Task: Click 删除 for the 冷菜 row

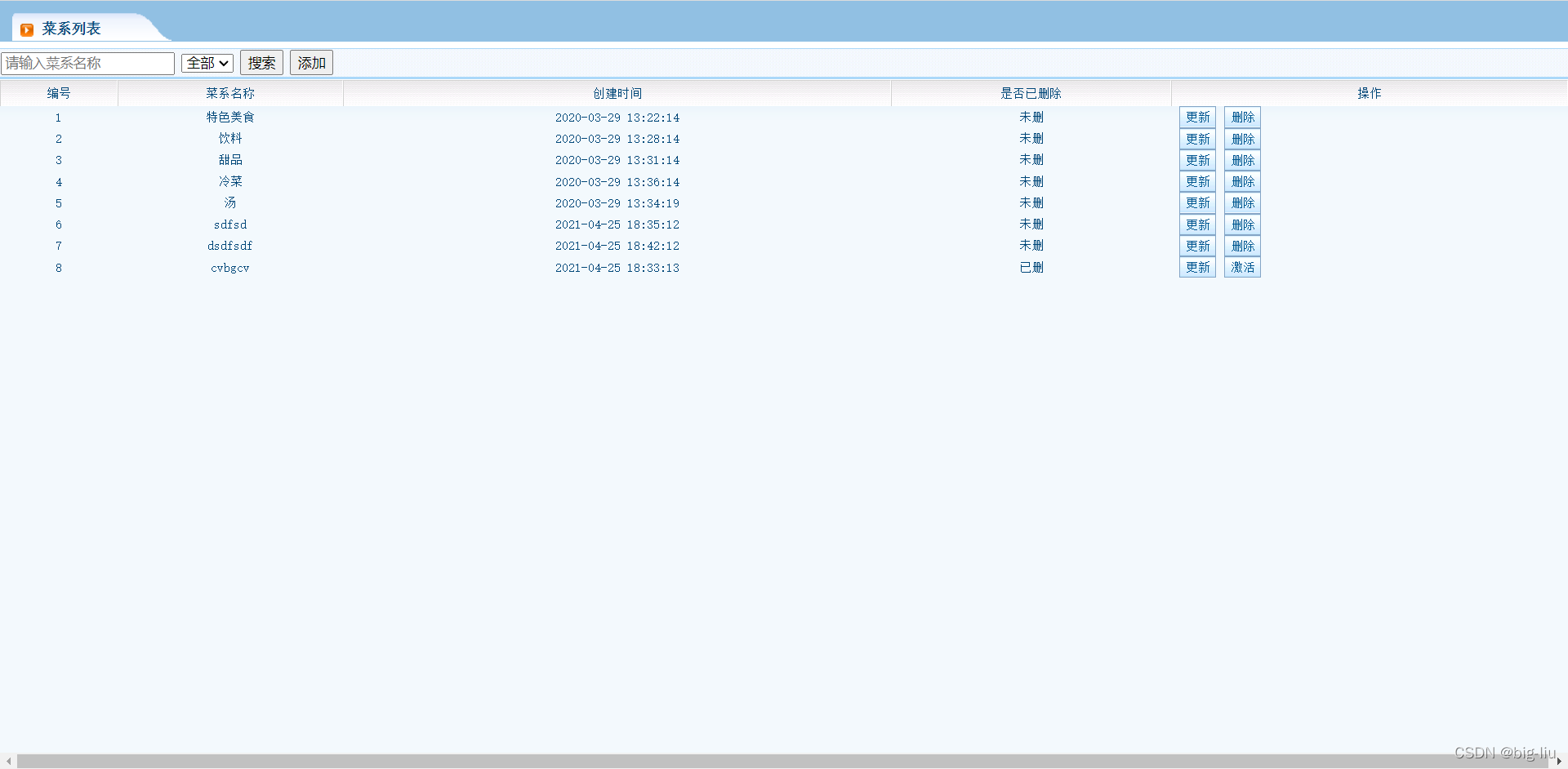Action: [x=1242, y=181]
